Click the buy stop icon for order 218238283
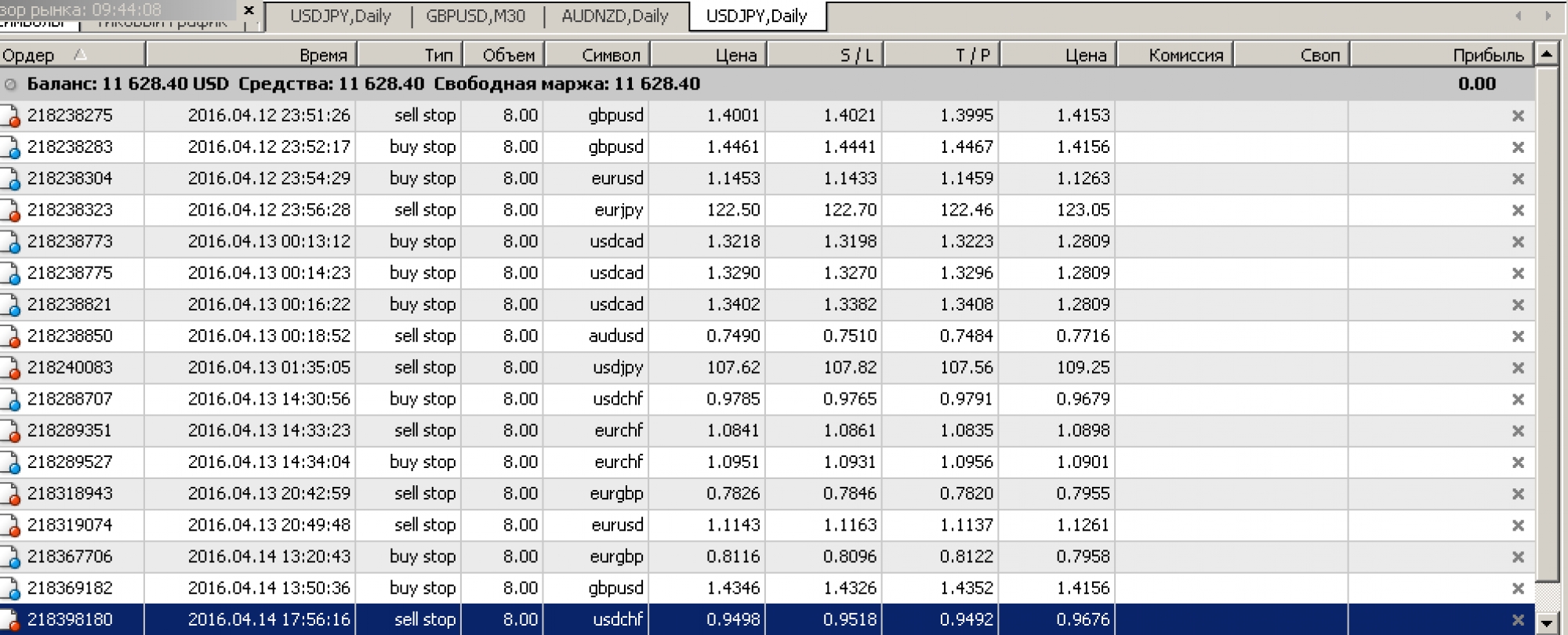Viewport: 1568px width, 635px height. point(11,147)
